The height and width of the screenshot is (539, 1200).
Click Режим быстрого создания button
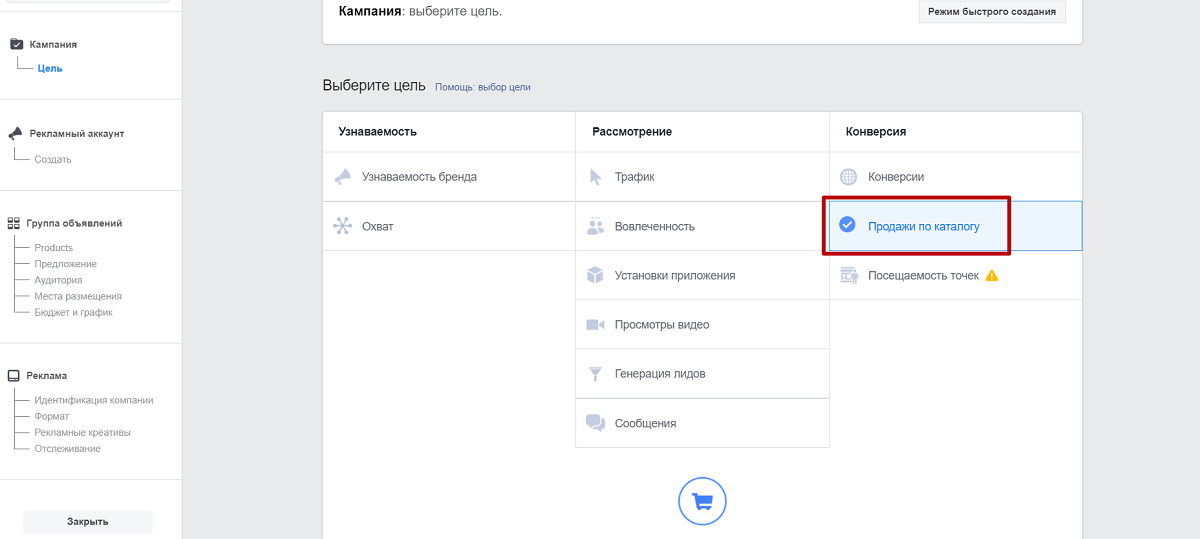click(992, 12)
